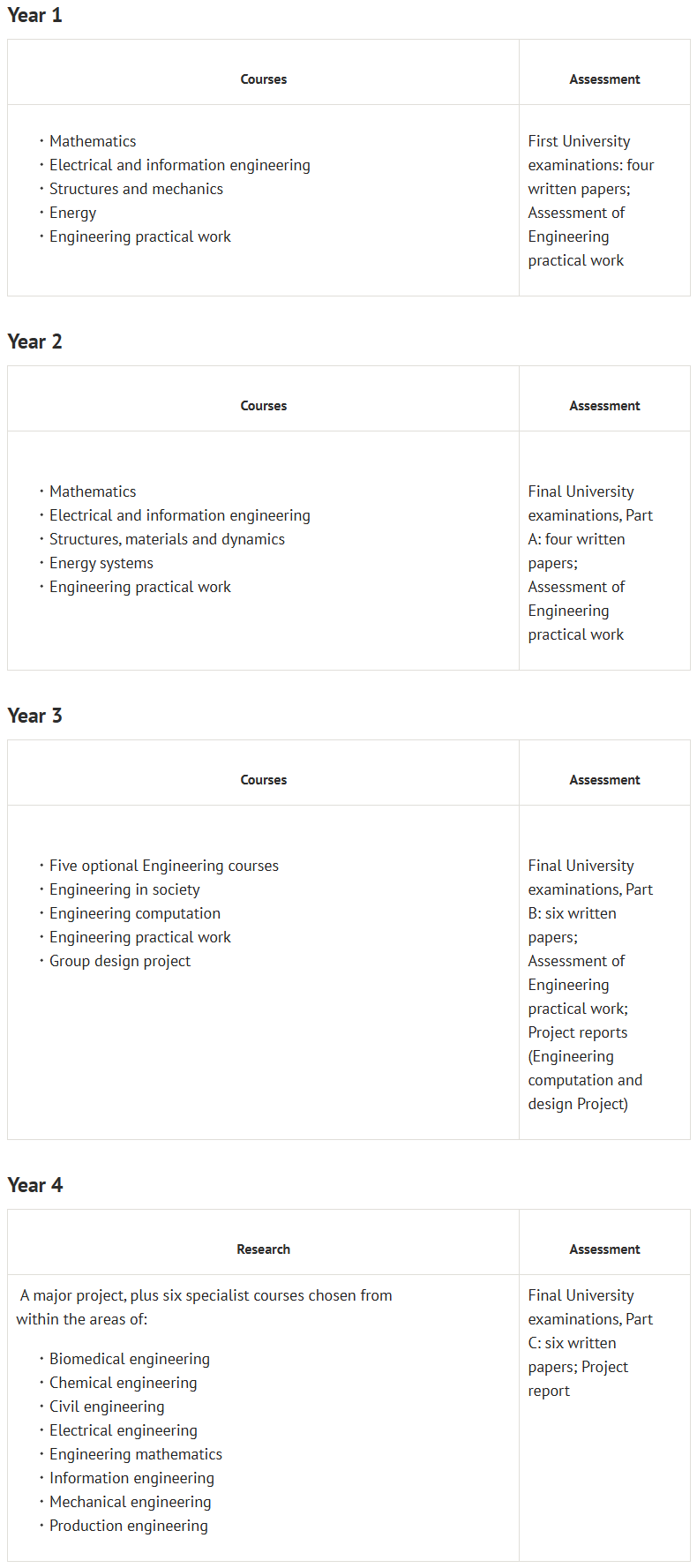The width and height of the screenshot is (697, 1568).
Task: Select "Engineering in society" list item
Action: click(124, 889)
